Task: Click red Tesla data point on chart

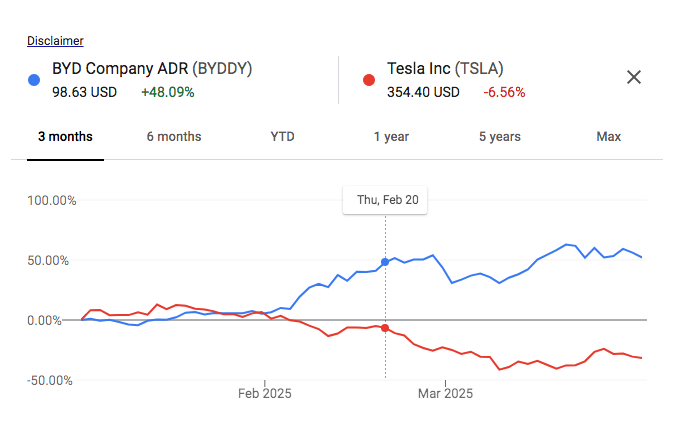Action: tap(385, 328)
